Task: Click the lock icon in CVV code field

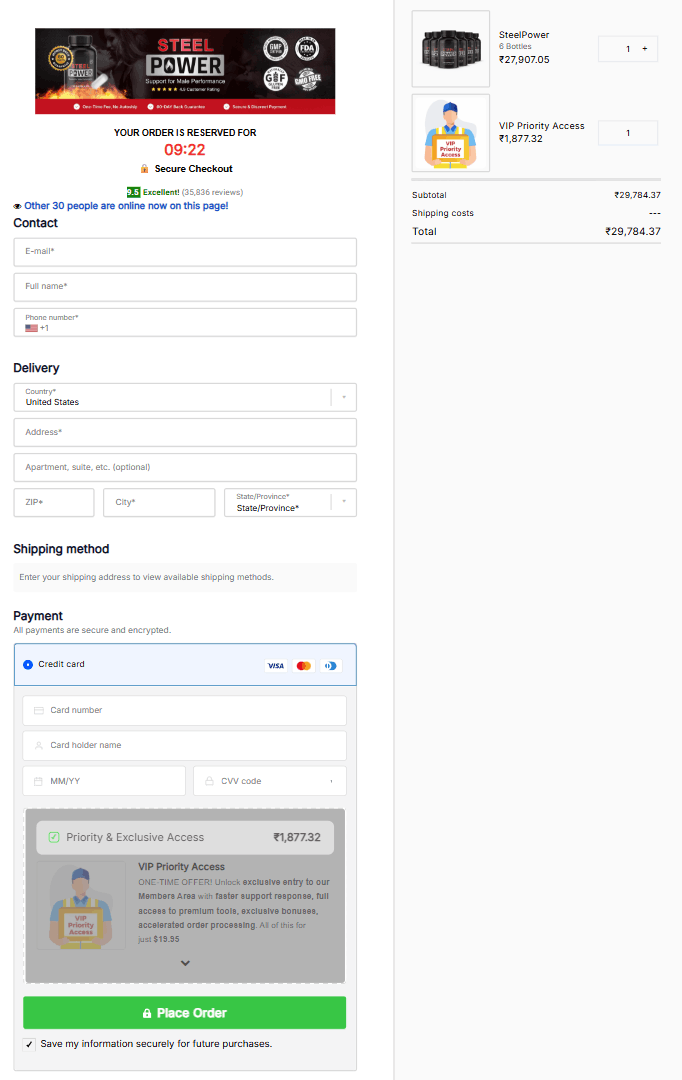Action: coord(209,781)
